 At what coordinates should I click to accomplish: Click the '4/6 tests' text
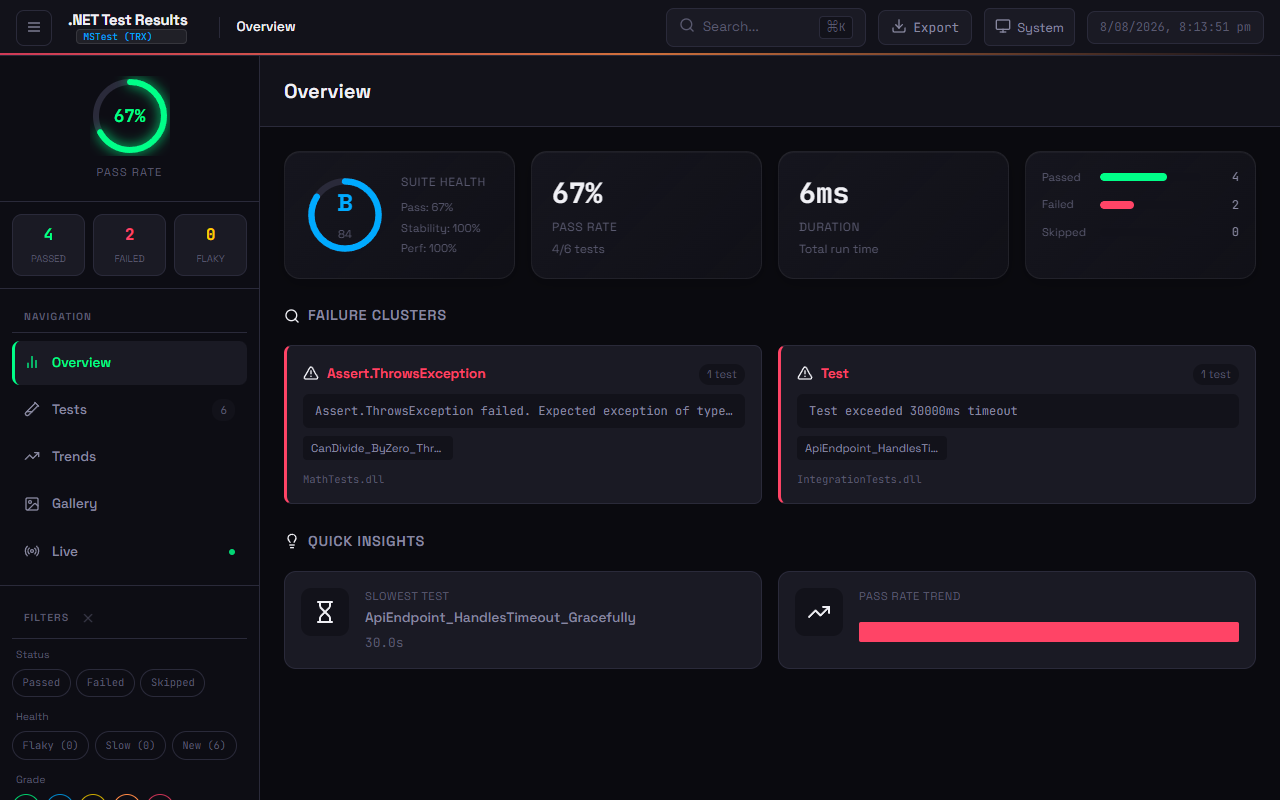click(x=578, y=249)
